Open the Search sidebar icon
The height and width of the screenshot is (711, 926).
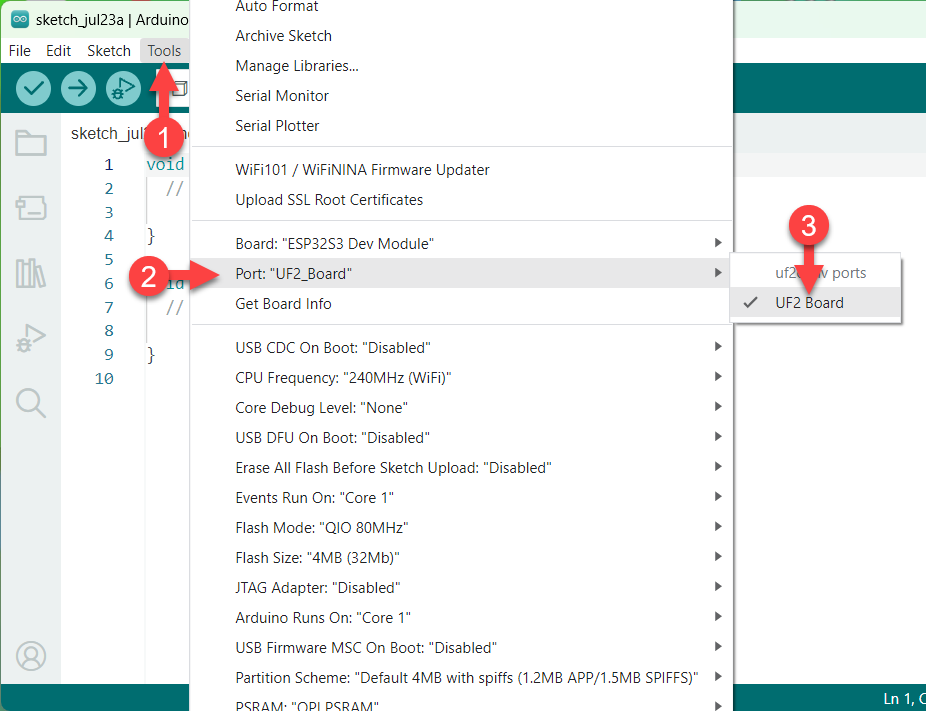[x=31, y=403]
